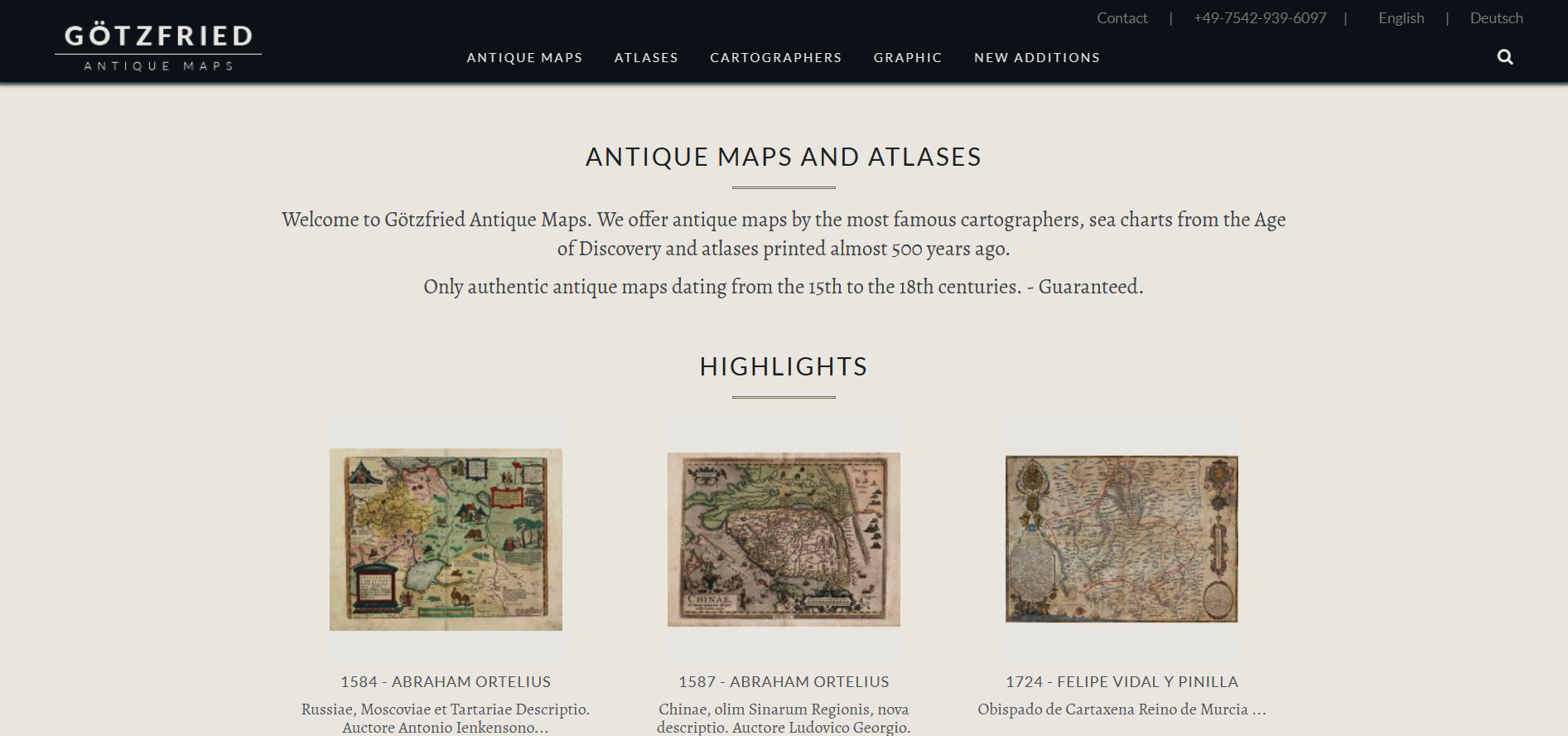Open the Atlases menu item

pyautogui.click(x=646, y=57)
